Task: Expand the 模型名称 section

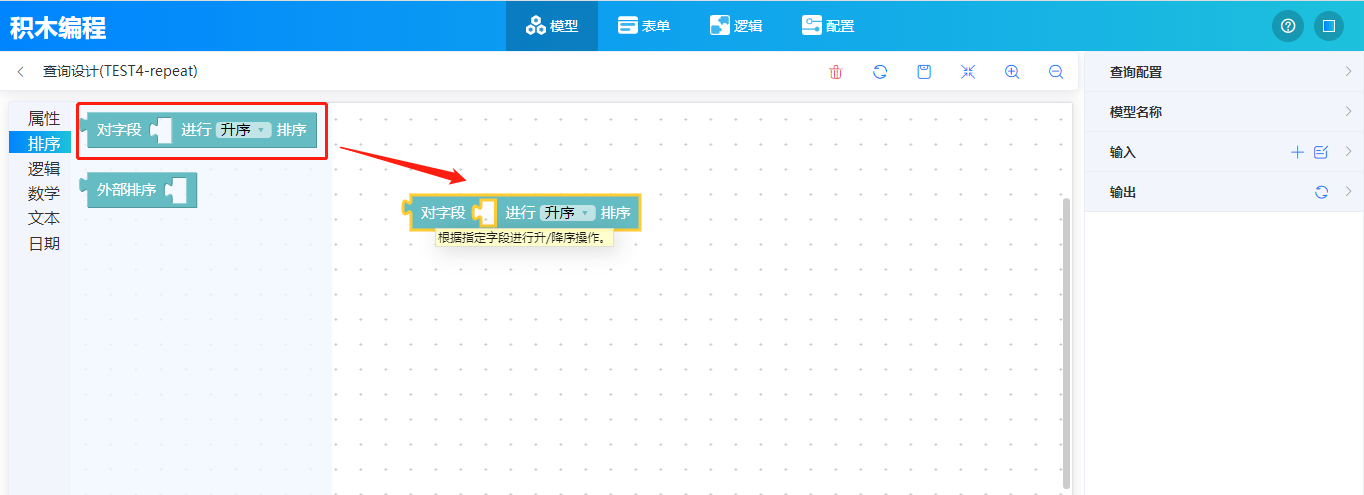Action: (1224, 112)
